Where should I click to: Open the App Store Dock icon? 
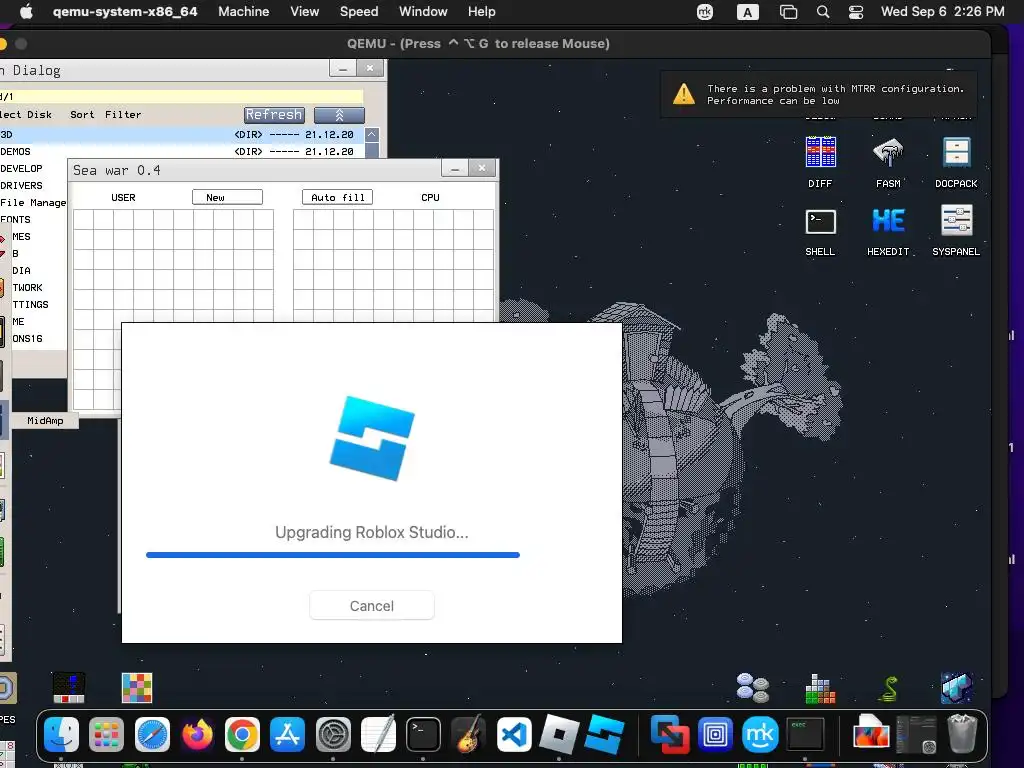pos(287,735)
